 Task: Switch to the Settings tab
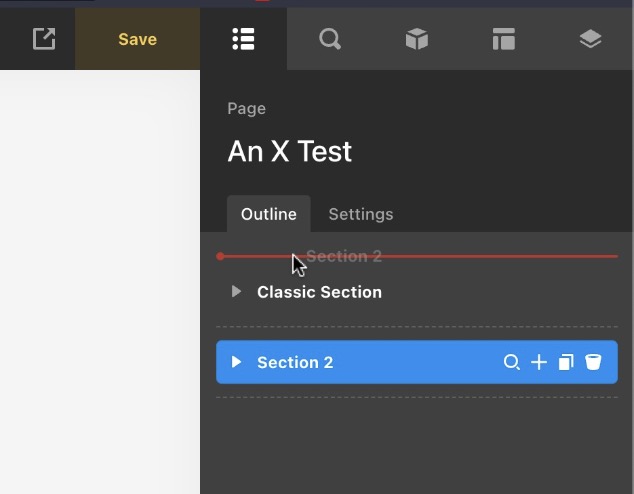coord(361,214)
